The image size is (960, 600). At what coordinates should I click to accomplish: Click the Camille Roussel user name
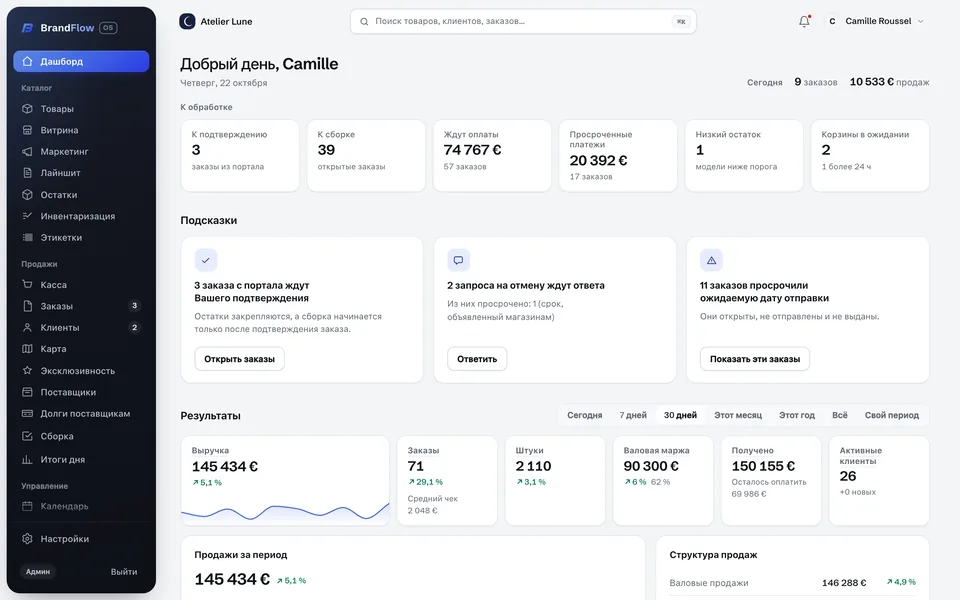click(878, 21)
